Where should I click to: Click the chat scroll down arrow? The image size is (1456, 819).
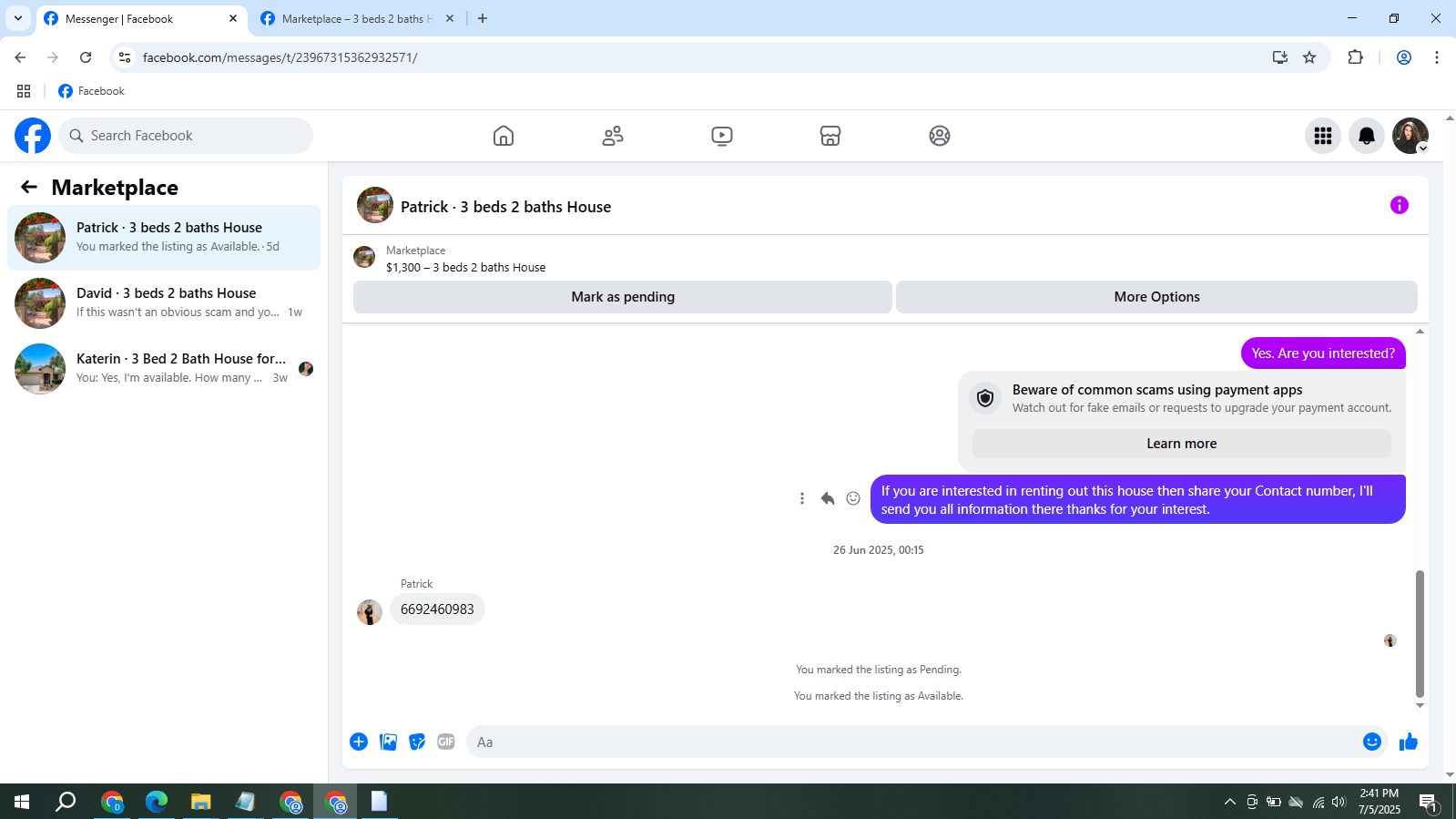pos(1420,706)
